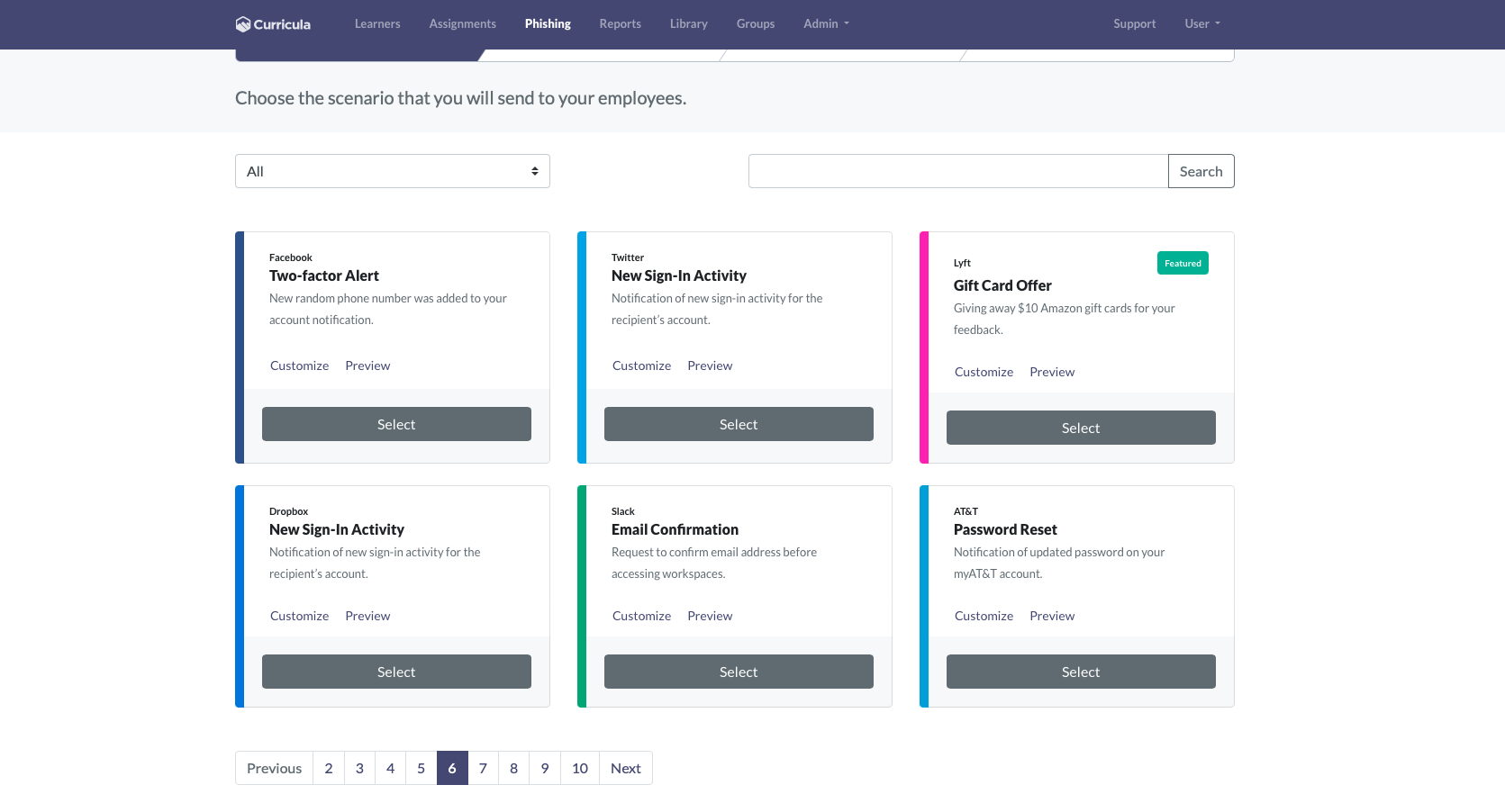Jump to page 2

[329, 768]
